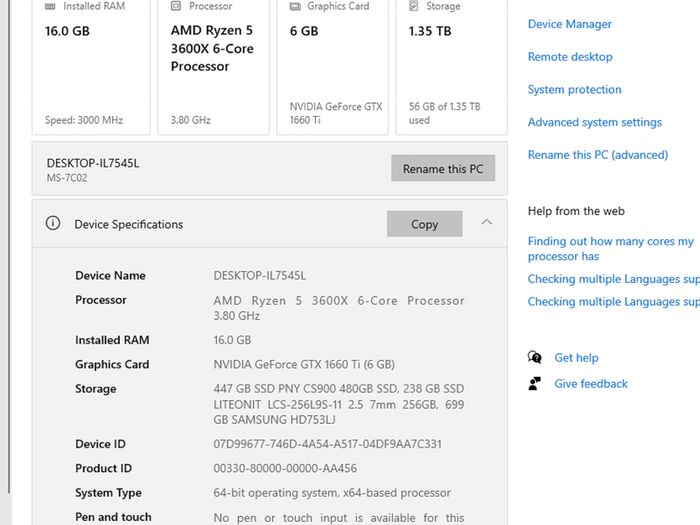
Task: Open System protection link
Action: pyautogui.click(x=575, y=89)
